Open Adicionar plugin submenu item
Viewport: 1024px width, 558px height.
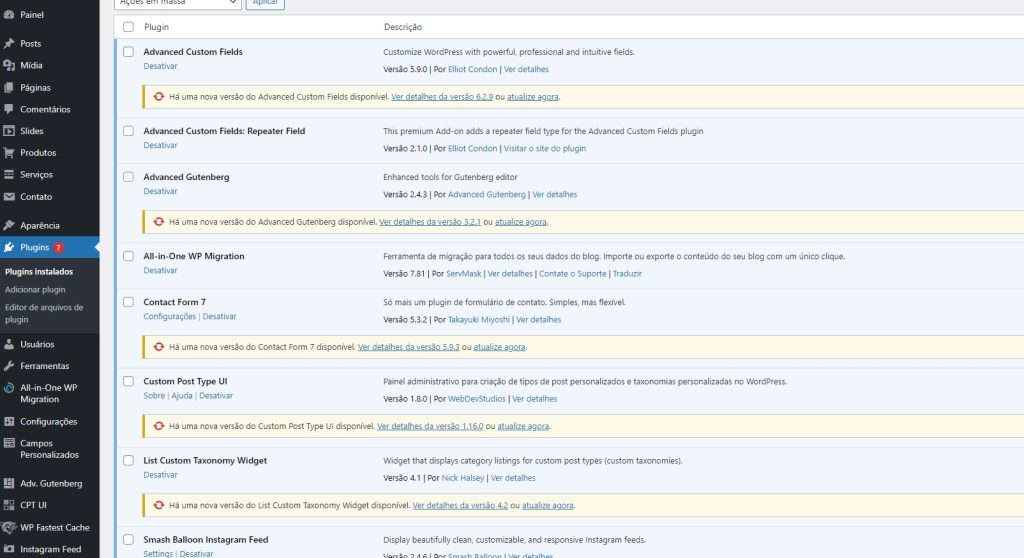(35, 289)
